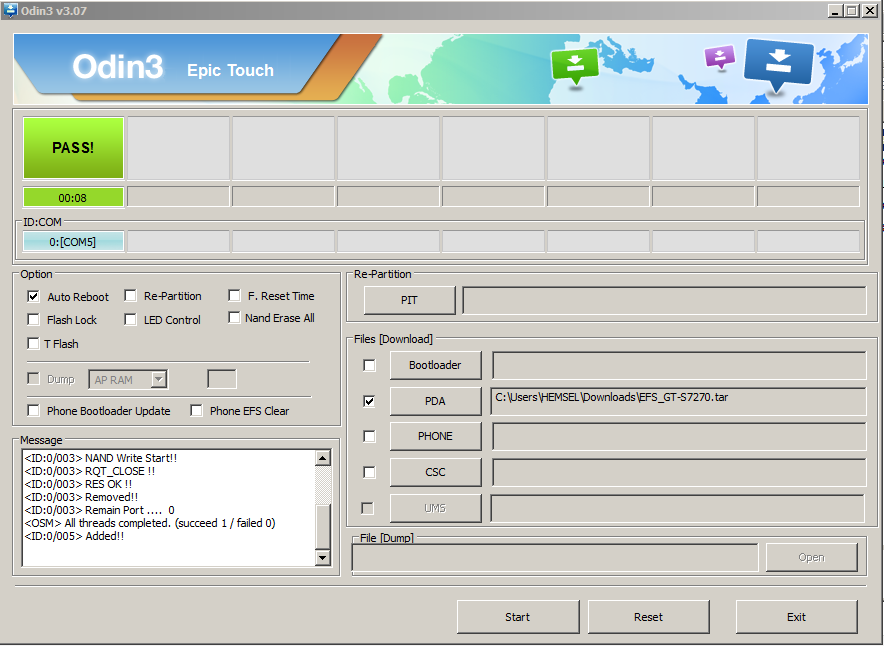The height and width of the screenshot is (646, 884).
Task: Click the File [Dump] path field
Action: click(x=555, y=557)
